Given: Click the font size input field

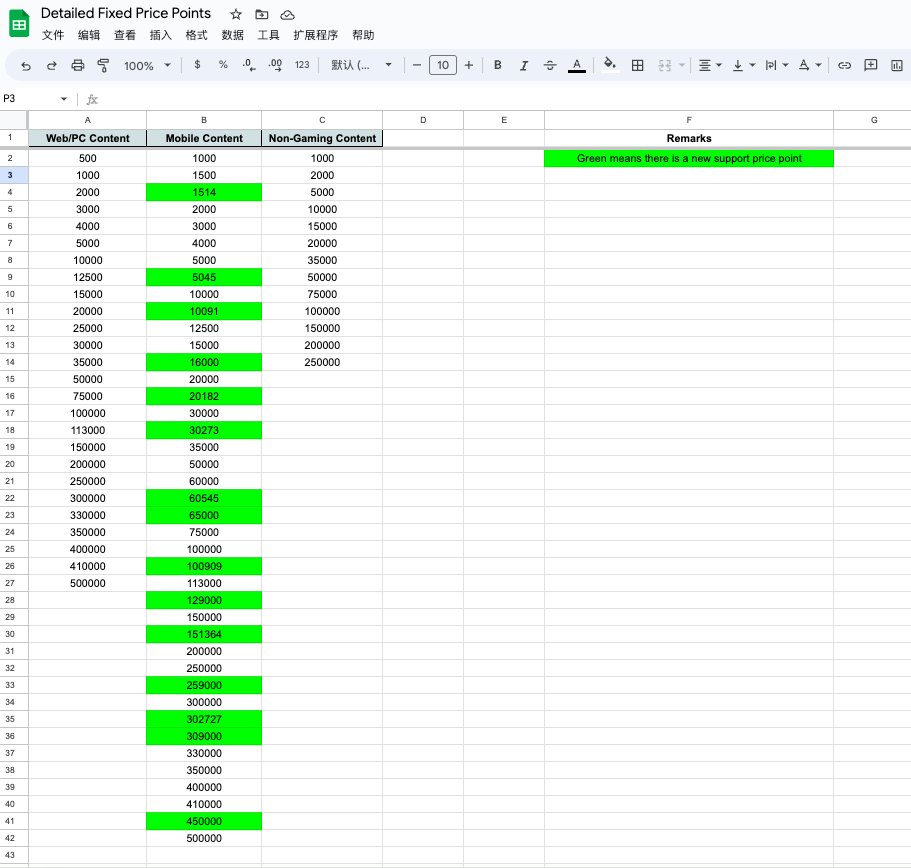Looking at the screenshot, I should [443, 65].
